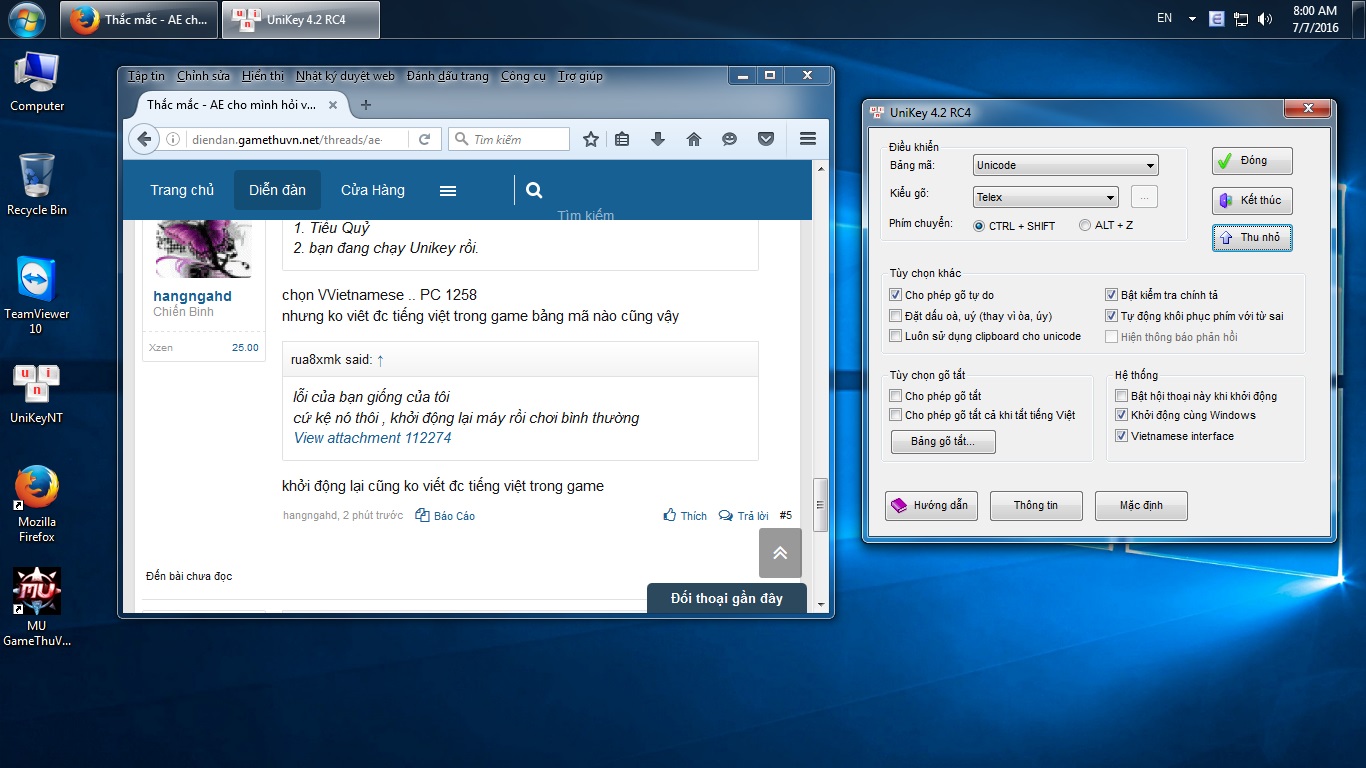The width and height of the screenshot is (1366, 768).
Task: Open the Cửa Hàng forum tab
Action: pyautogui.click(x=372, y=190)
